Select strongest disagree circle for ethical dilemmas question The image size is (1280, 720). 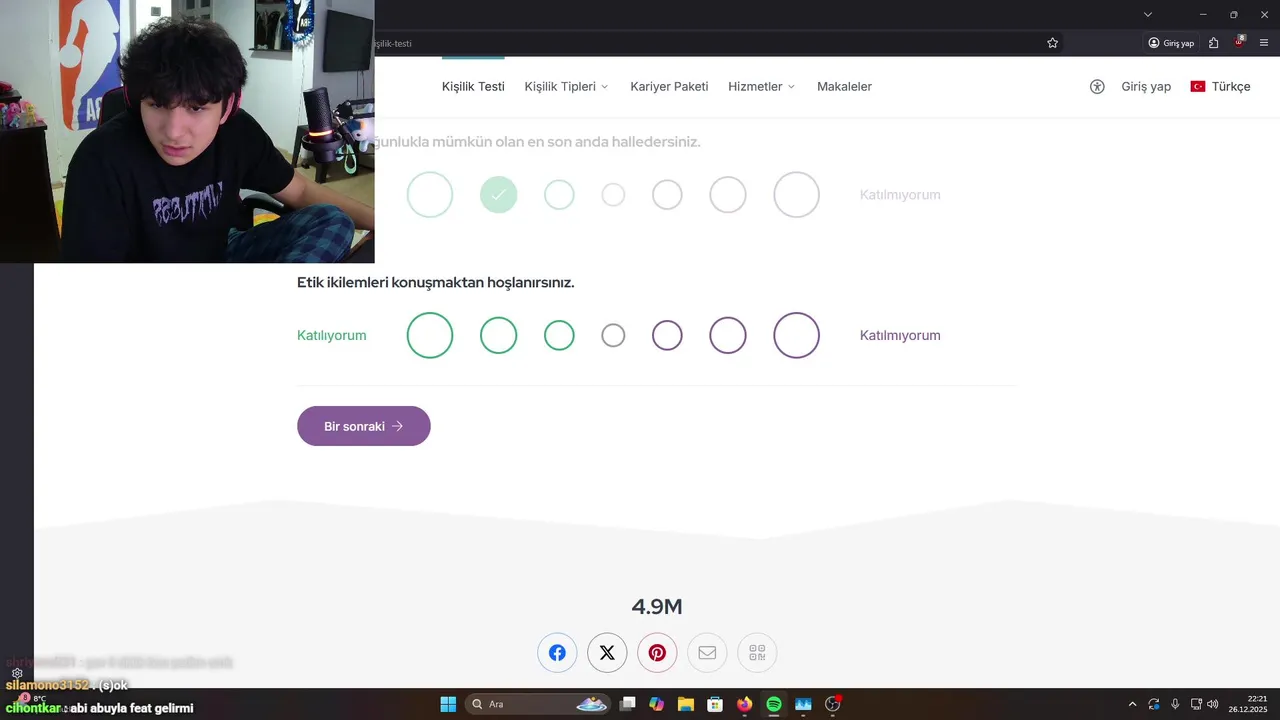[796, 335]
